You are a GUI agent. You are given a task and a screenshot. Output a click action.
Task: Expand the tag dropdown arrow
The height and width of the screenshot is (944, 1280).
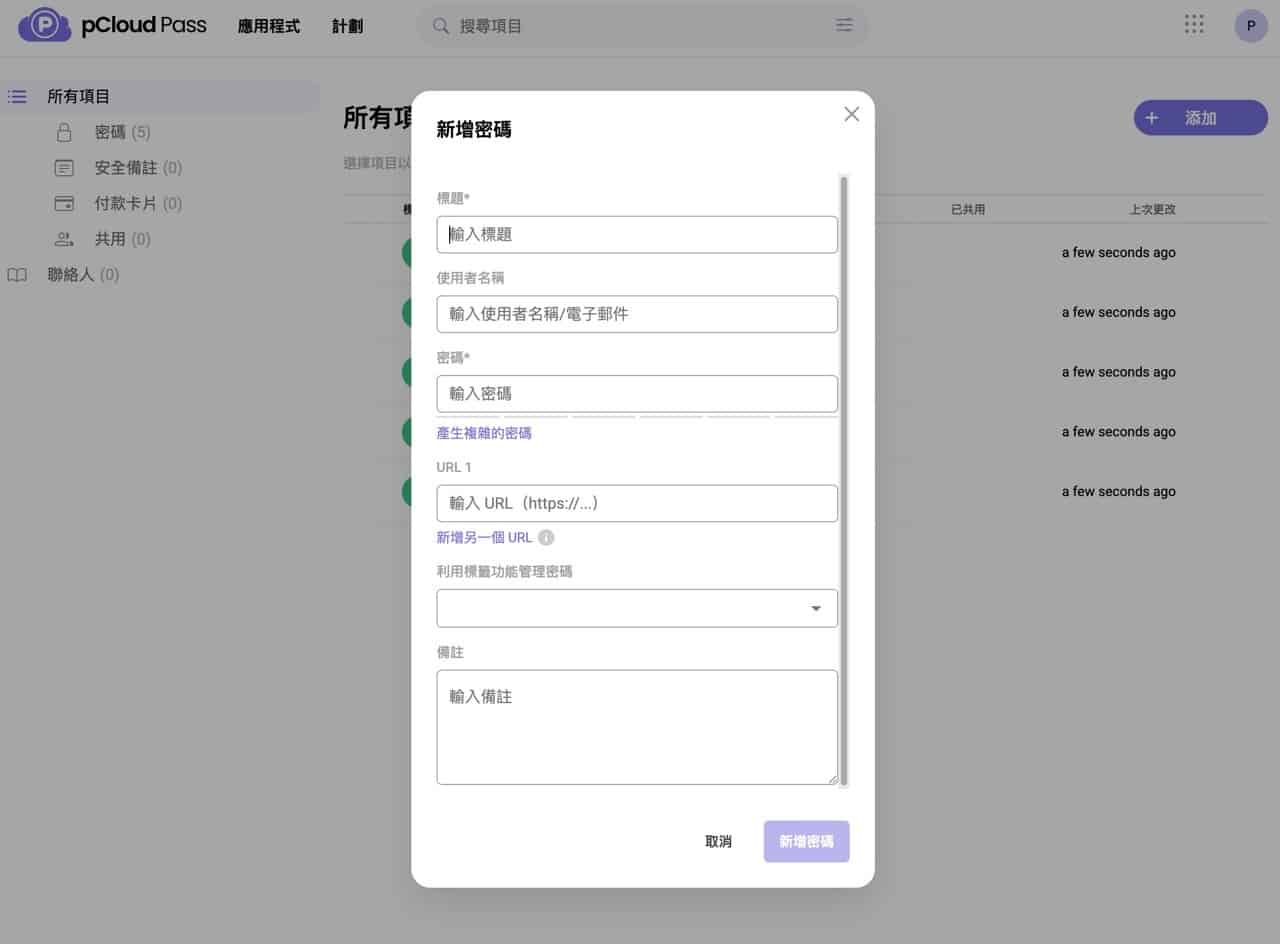(x=816, y=608)
